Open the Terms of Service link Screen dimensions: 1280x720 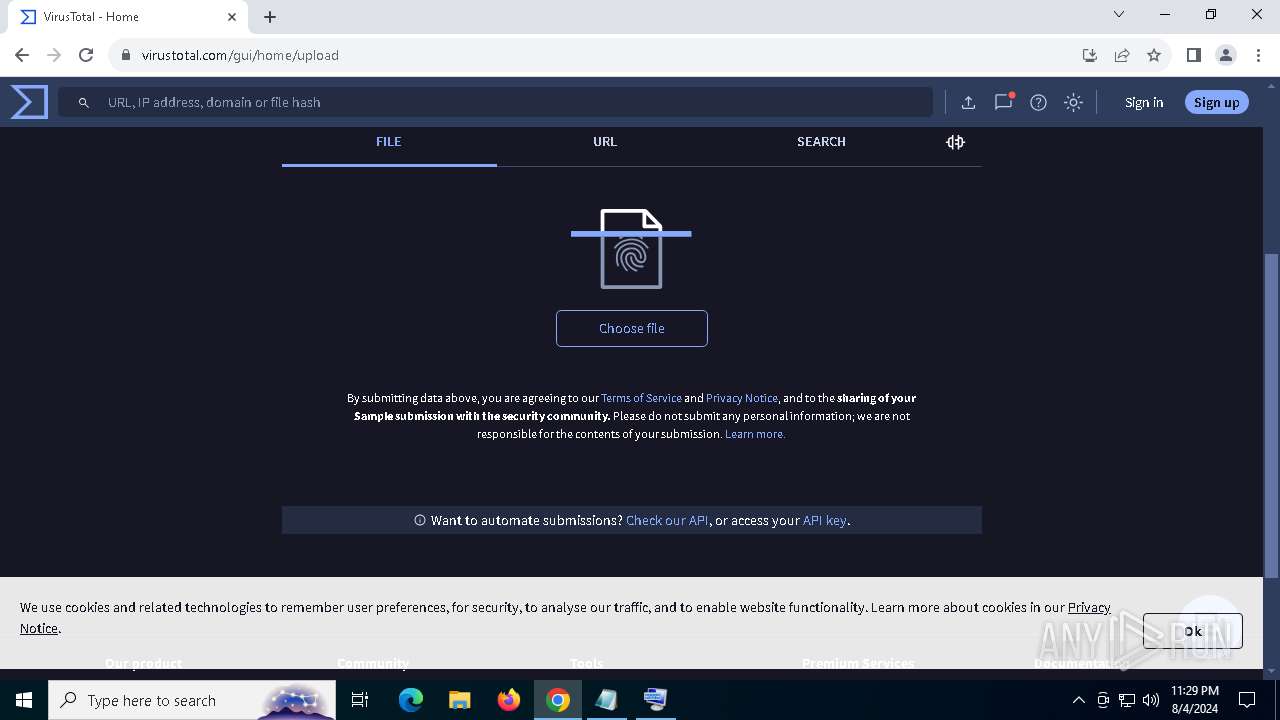[x=641, y=398]
